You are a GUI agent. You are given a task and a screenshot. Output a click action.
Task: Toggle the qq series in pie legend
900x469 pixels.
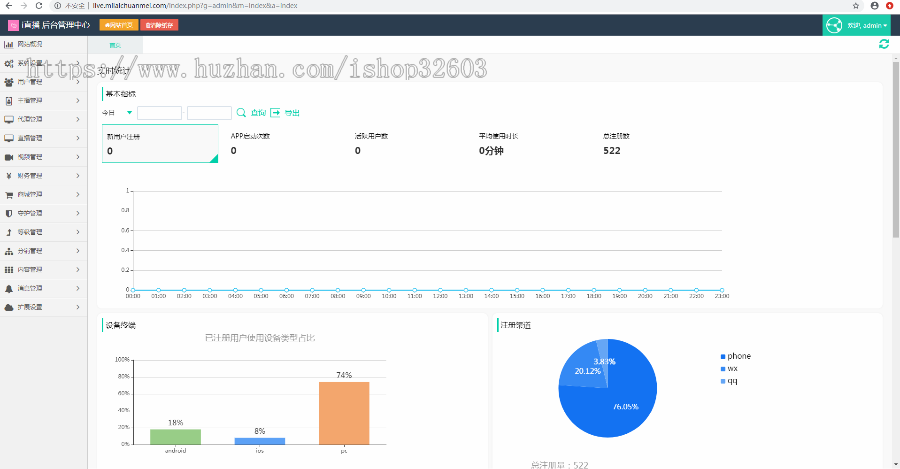[730, 381]
